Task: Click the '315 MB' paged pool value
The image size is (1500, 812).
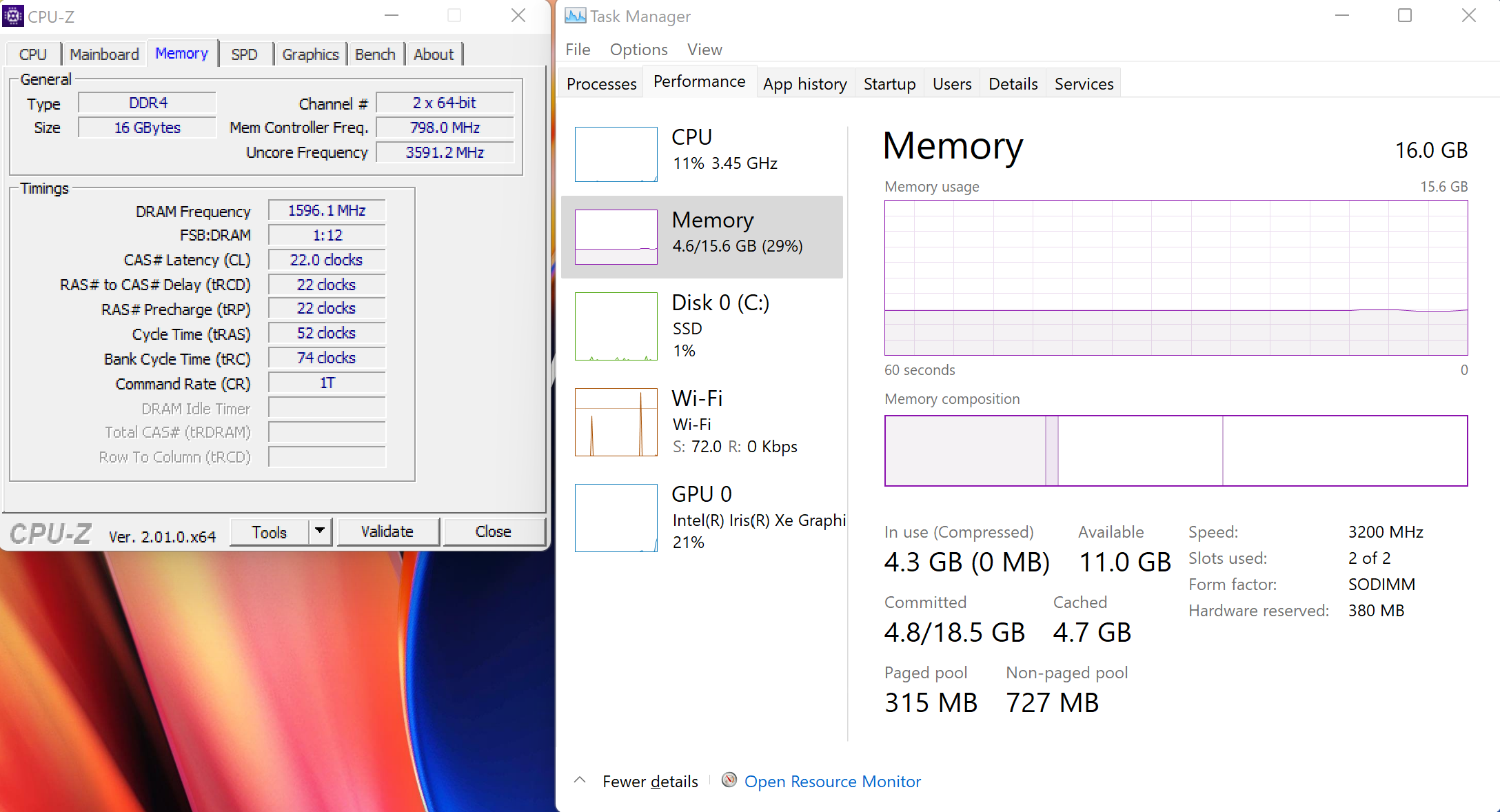Action: [x=931, y=703]
